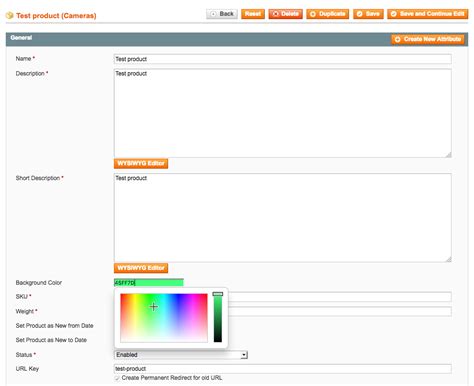Click the Background Color hex field
The image size is (474, 386).
[149, 283]
